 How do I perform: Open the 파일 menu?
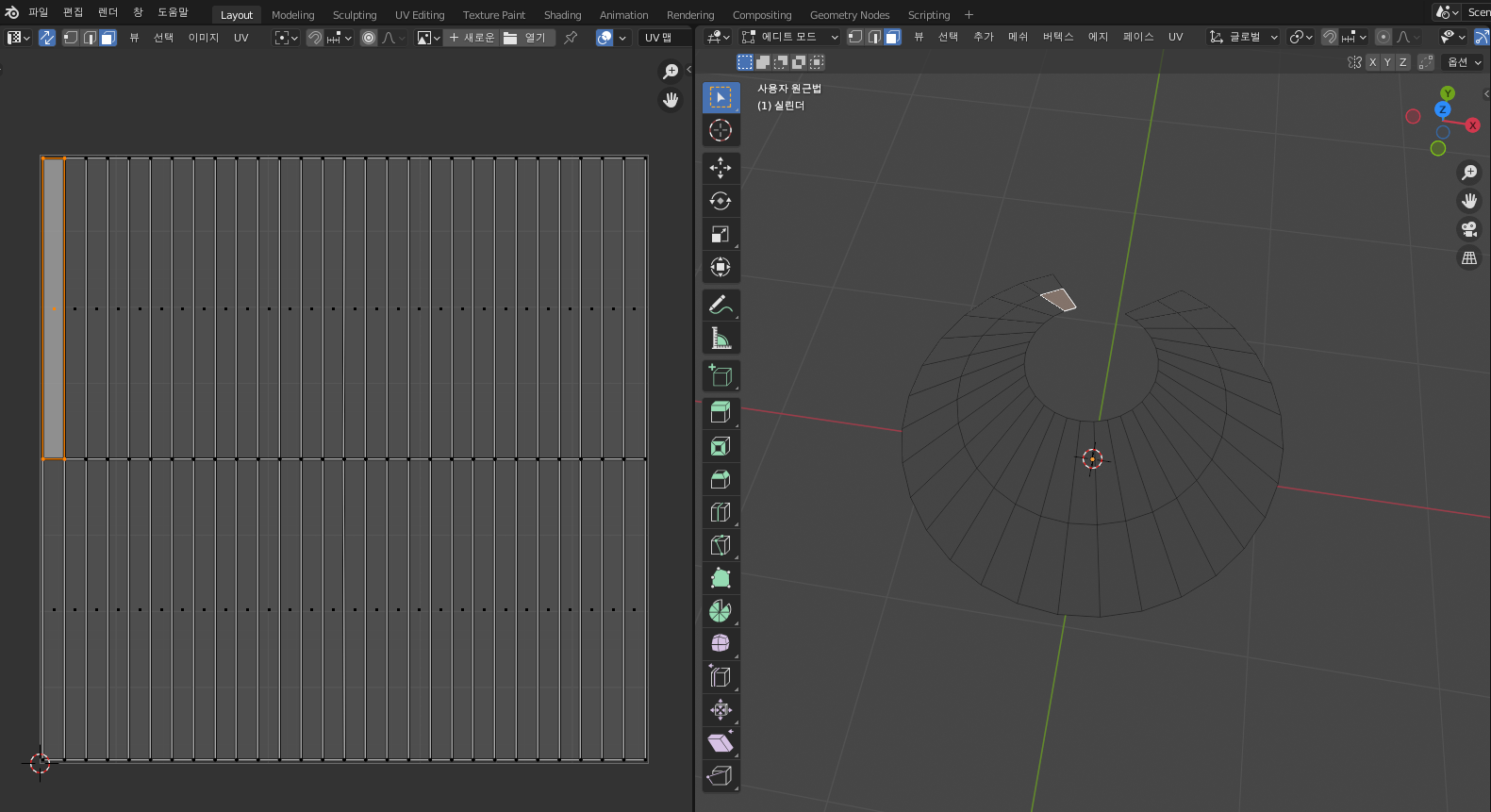click(38, 12)
